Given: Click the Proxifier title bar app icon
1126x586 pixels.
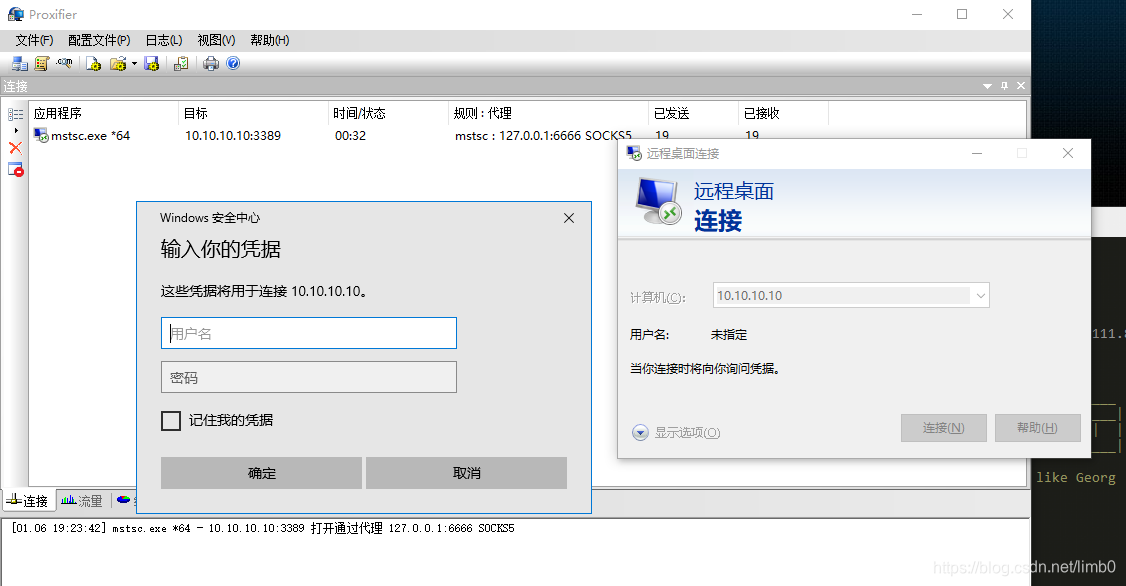Looking at the screenshot, I should pos(16,14).
